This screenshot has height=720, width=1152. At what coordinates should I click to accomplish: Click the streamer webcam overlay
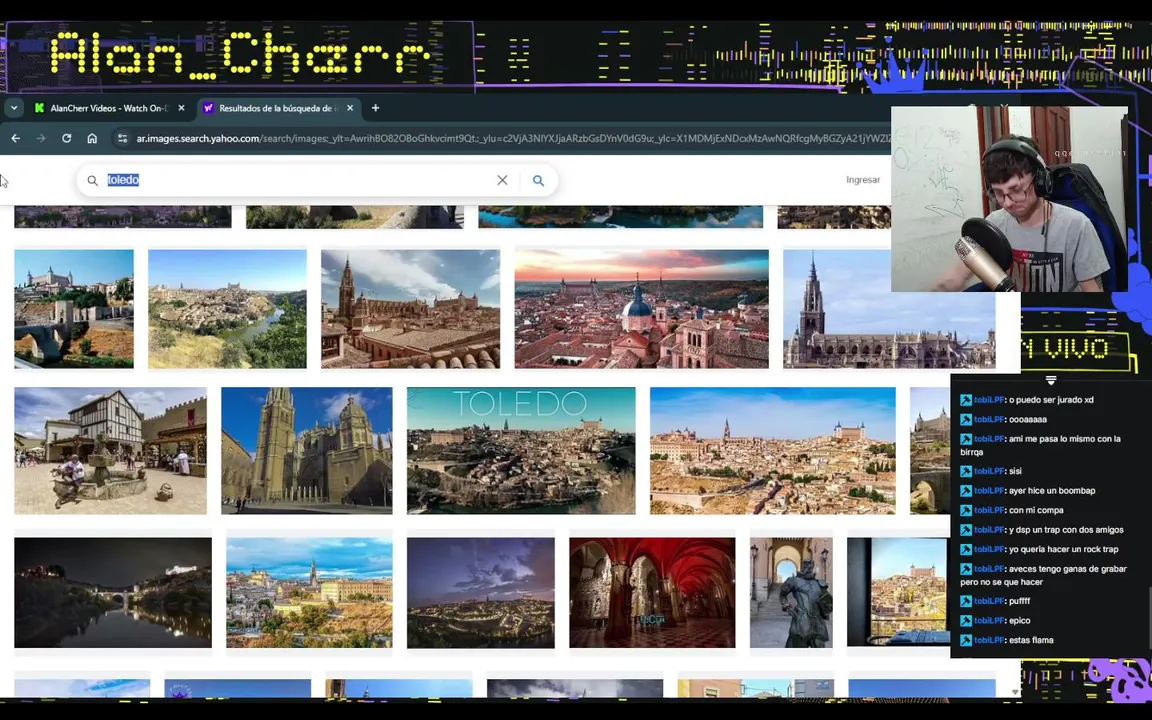pos(1009,199)
